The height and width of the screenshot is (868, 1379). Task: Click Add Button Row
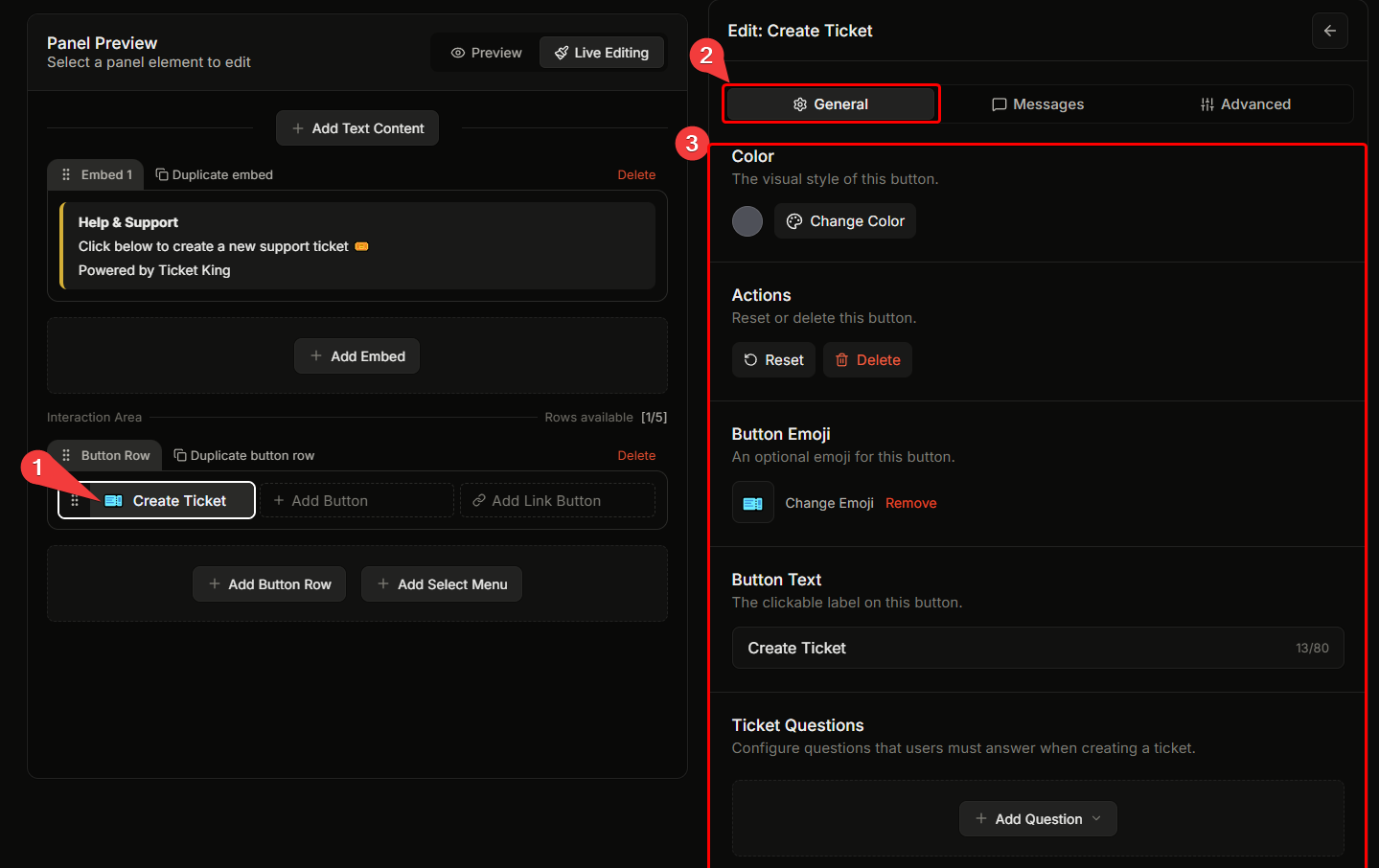pyautogui.click(x=269, y=584)
